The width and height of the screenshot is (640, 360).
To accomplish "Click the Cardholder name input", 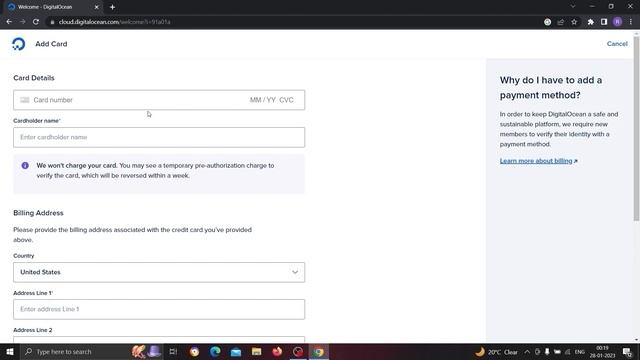I will tap(159, 137).
